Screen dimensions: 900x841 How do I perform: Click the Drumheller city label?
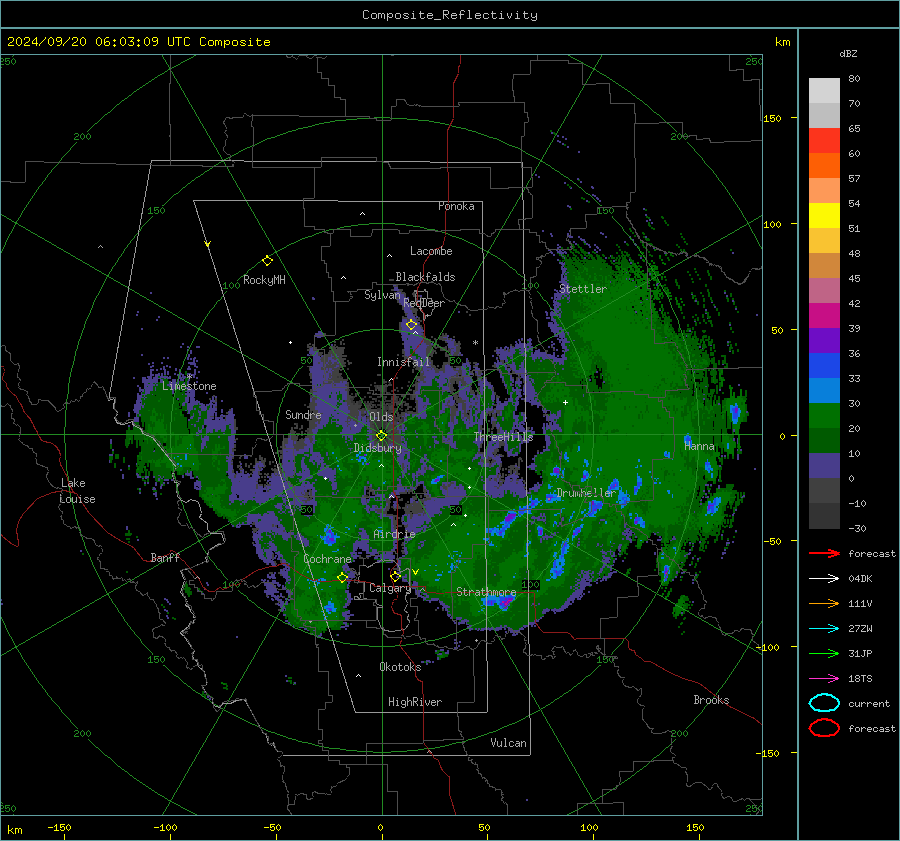point(586,493)
